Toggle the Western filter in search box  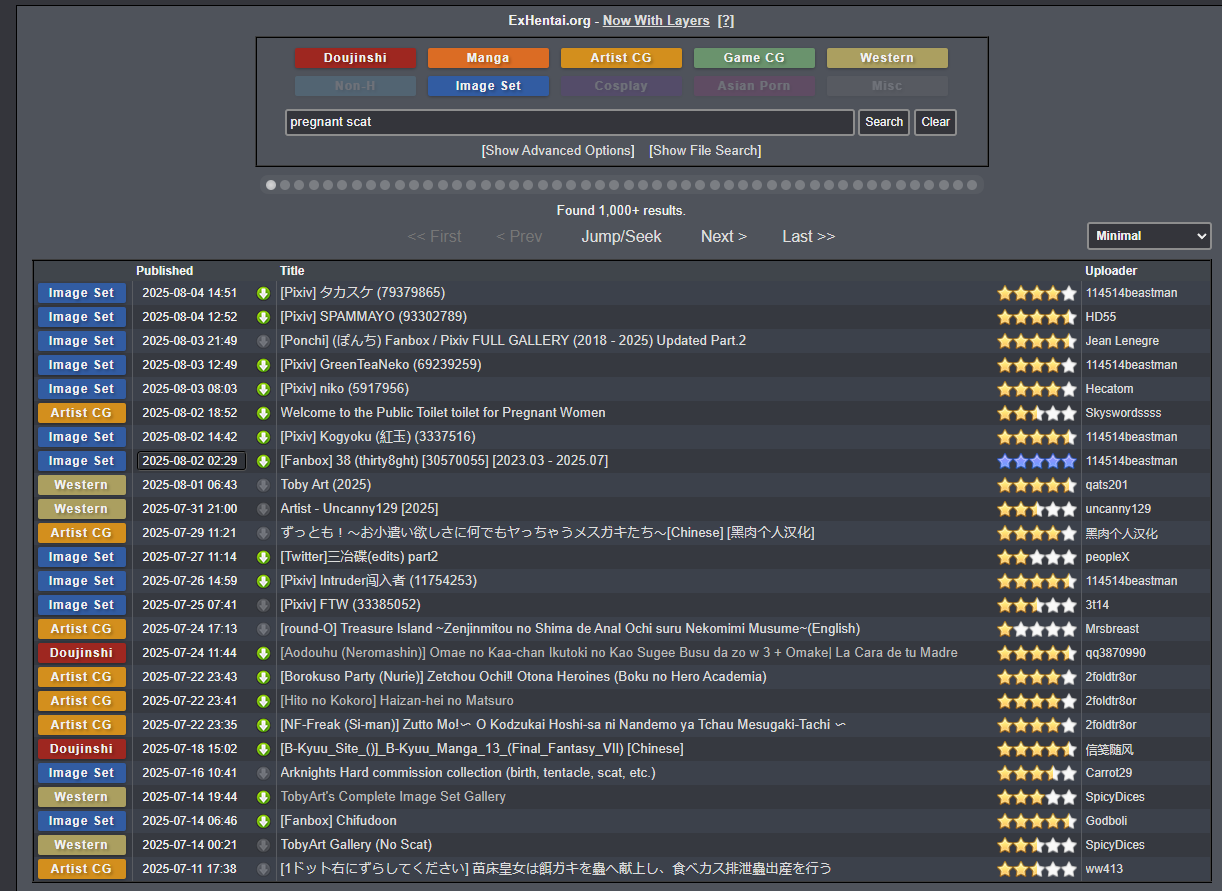coord(887,58)
